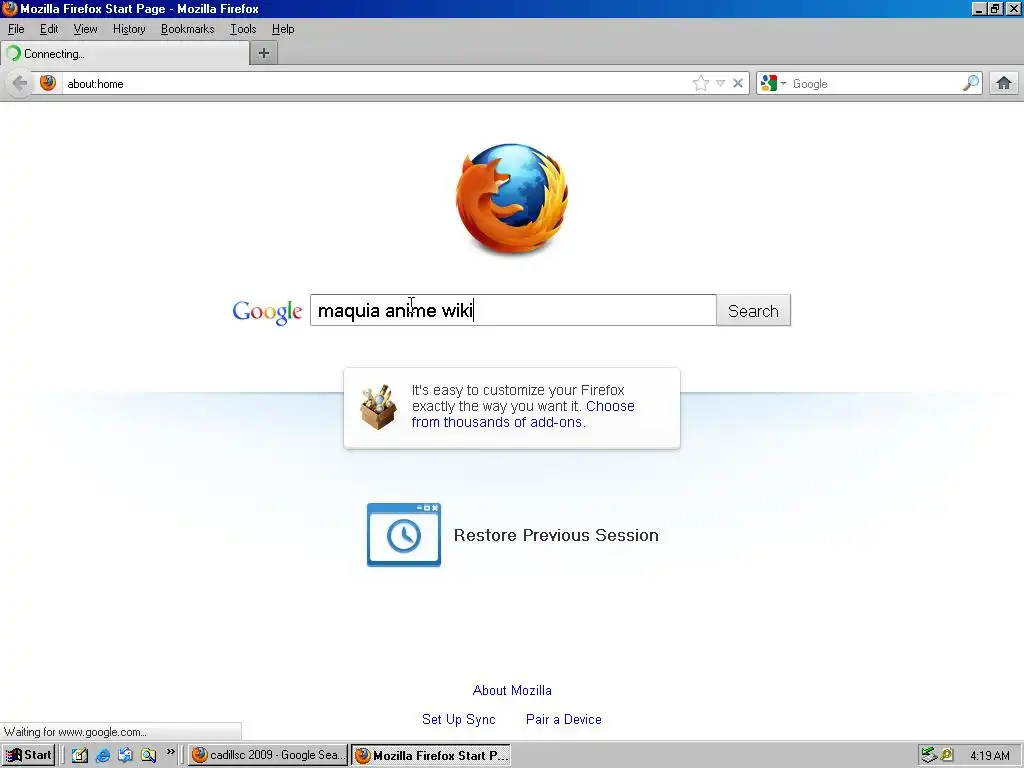Click the Show Desktop quick launch icon
Screen dimensions: 1024x768
pyautogui.click(x=80, y=755)
